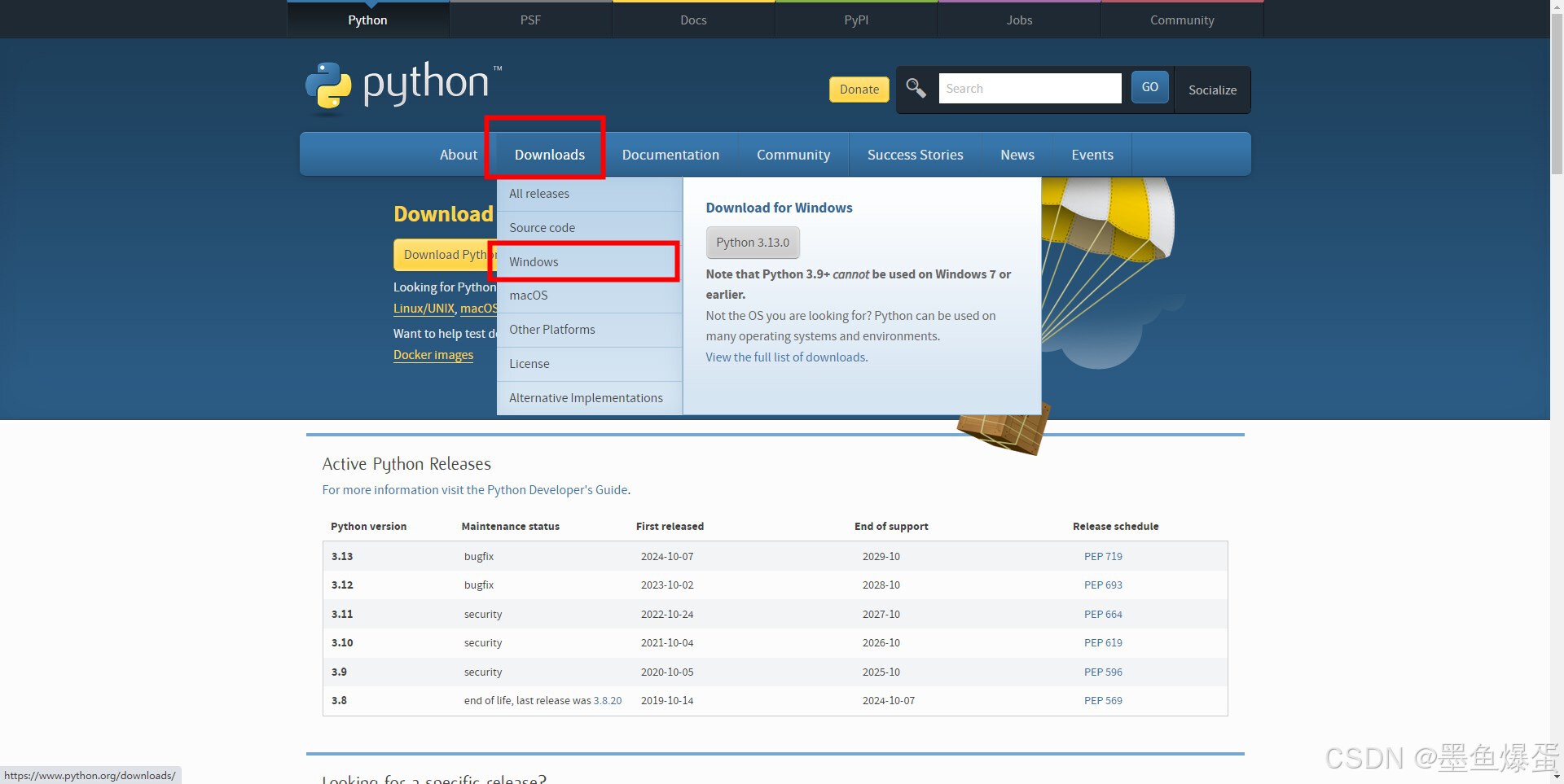Image resolution: width=1564 pixels, height=784 pixels.
Task: Open the top-bar Community tab
Action: coord(1182,20)
